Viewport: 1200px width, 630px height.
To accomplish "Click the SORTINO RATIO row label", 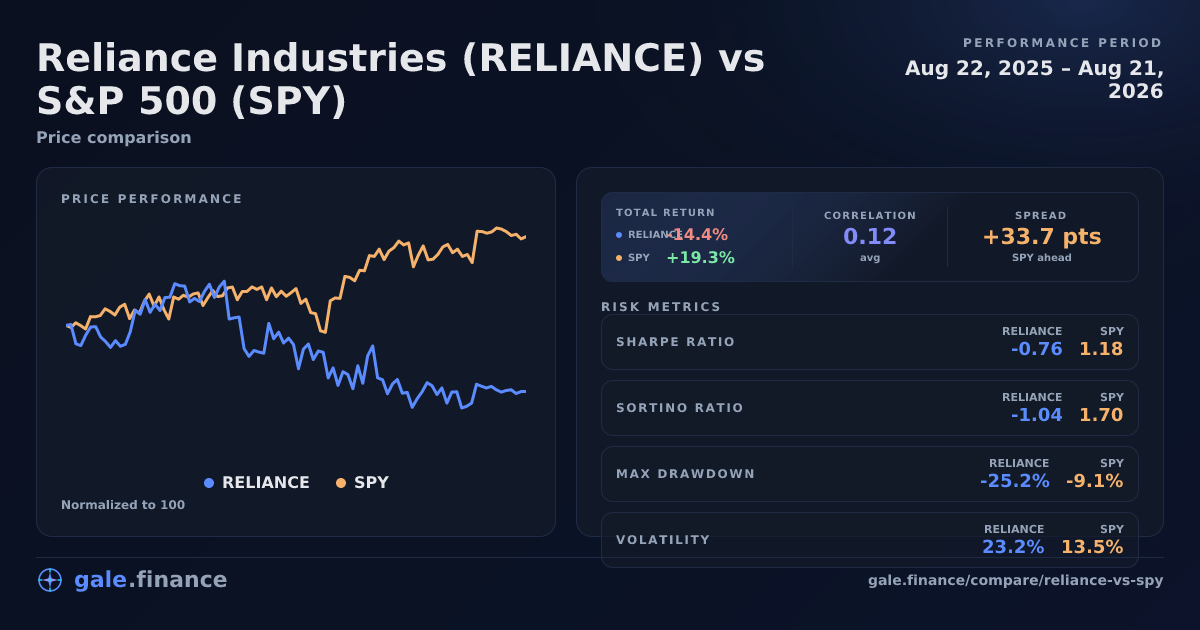I will (680, 408).
